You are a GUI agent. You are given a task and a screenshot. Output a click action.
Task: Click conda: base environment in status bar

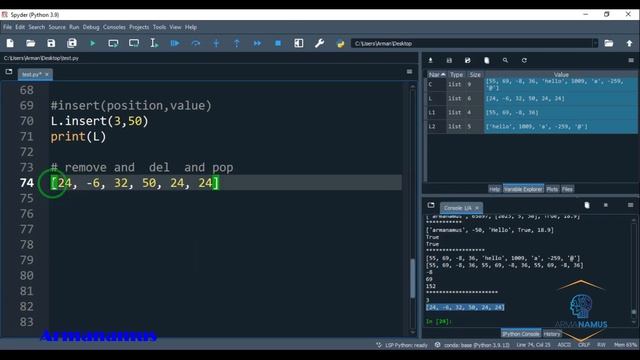pos(472,345)
